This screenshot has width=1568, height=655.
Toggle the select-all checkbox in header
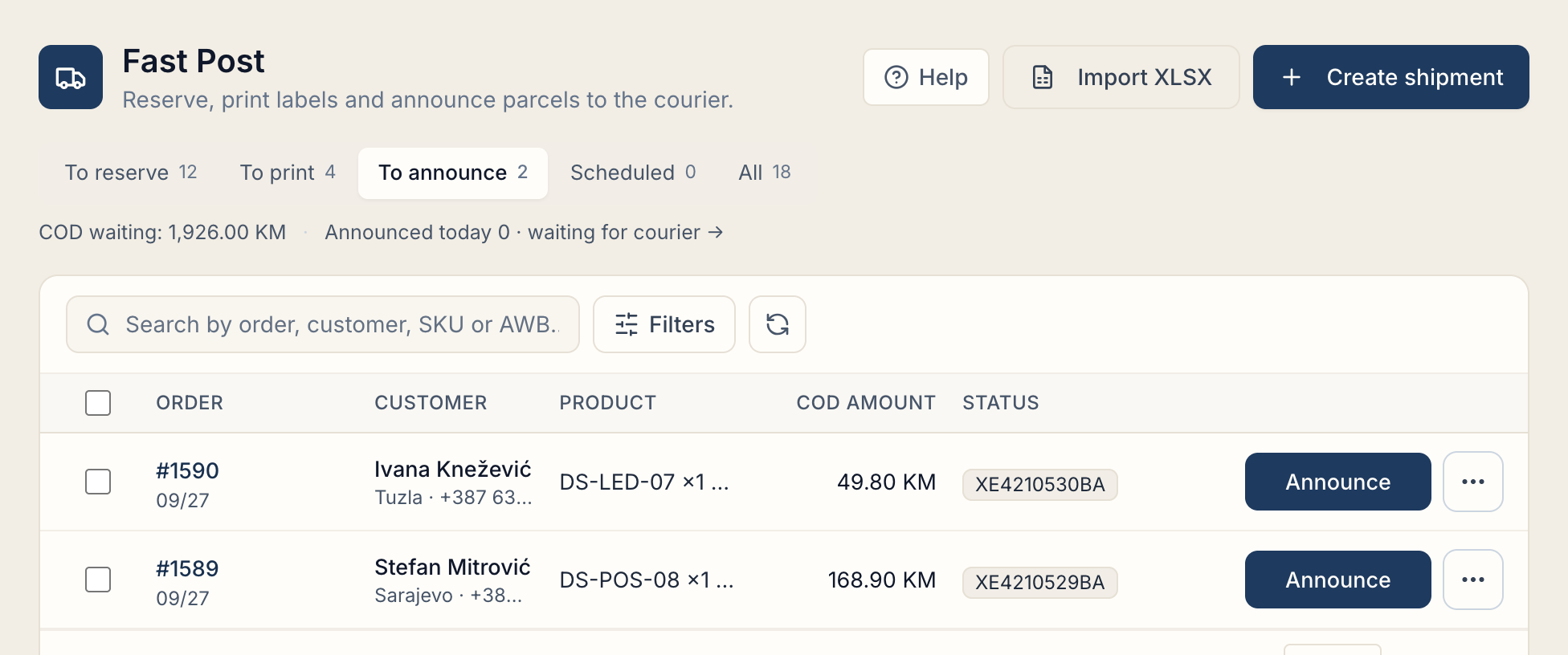coord(98,403)
